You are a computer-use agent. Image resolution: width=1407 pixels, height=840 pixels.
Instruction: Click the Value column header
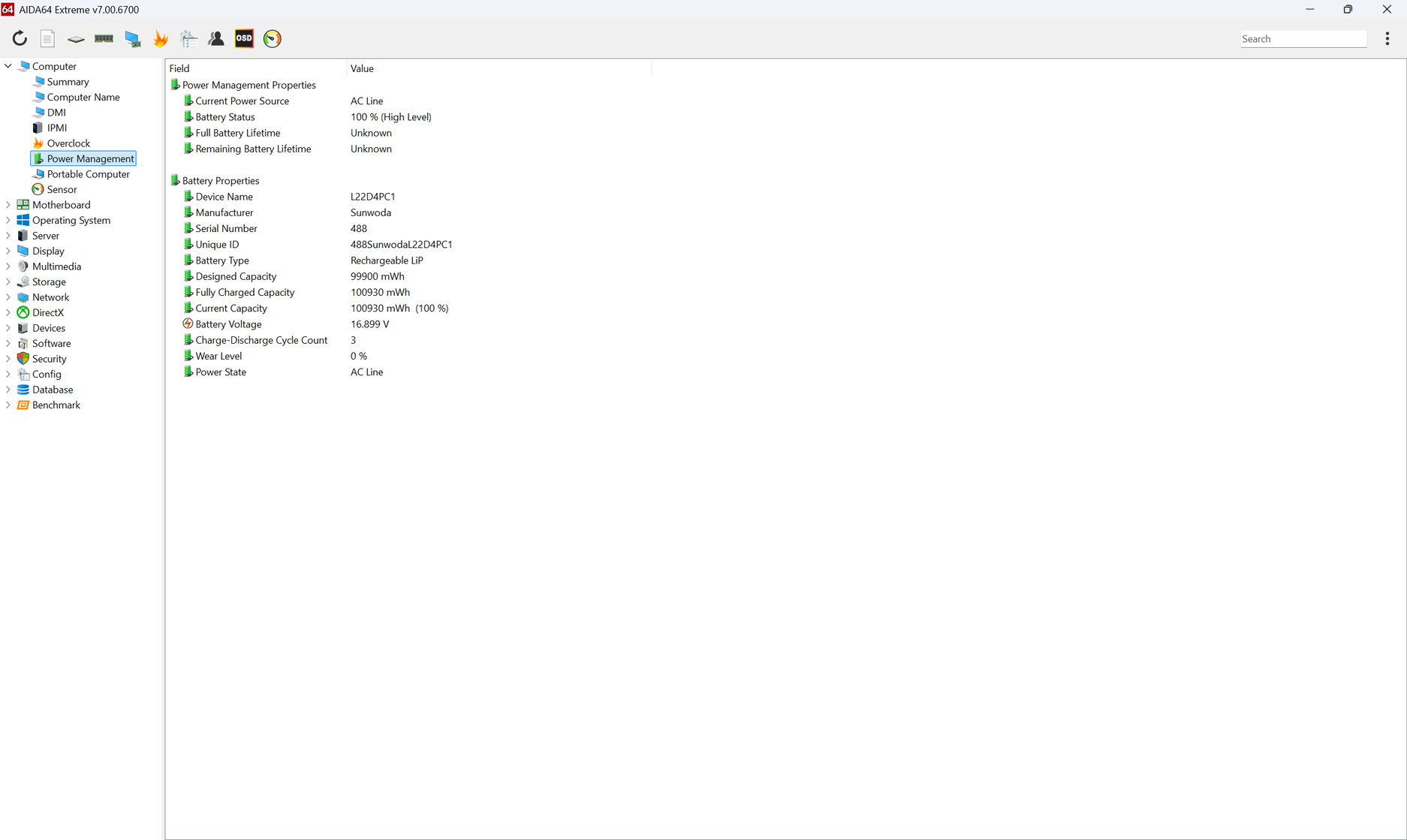pos(499,68)
